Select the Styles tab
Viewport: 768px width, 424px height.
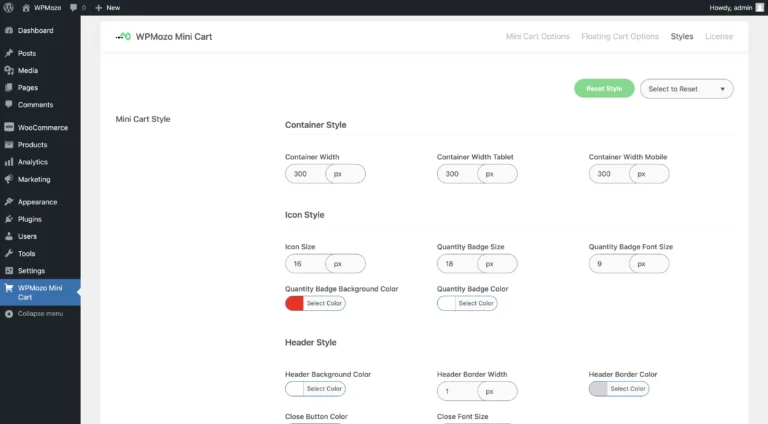682,36
